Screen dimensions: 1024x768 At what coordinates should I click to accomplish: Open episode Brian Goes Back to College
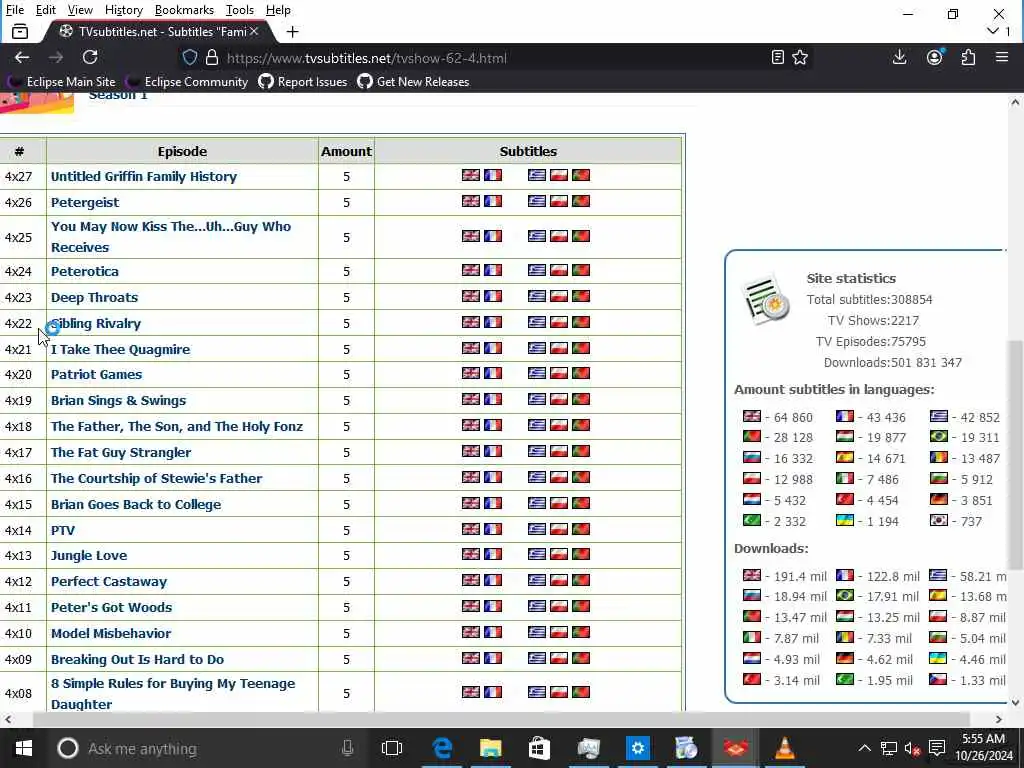(x=136, y=504)
